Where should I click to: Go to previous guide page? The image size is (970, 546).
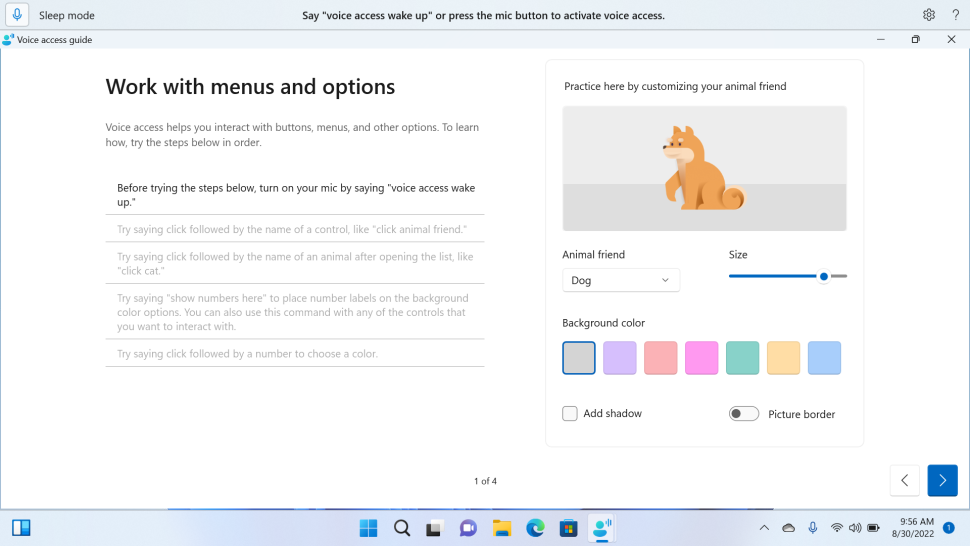[904, 480]
